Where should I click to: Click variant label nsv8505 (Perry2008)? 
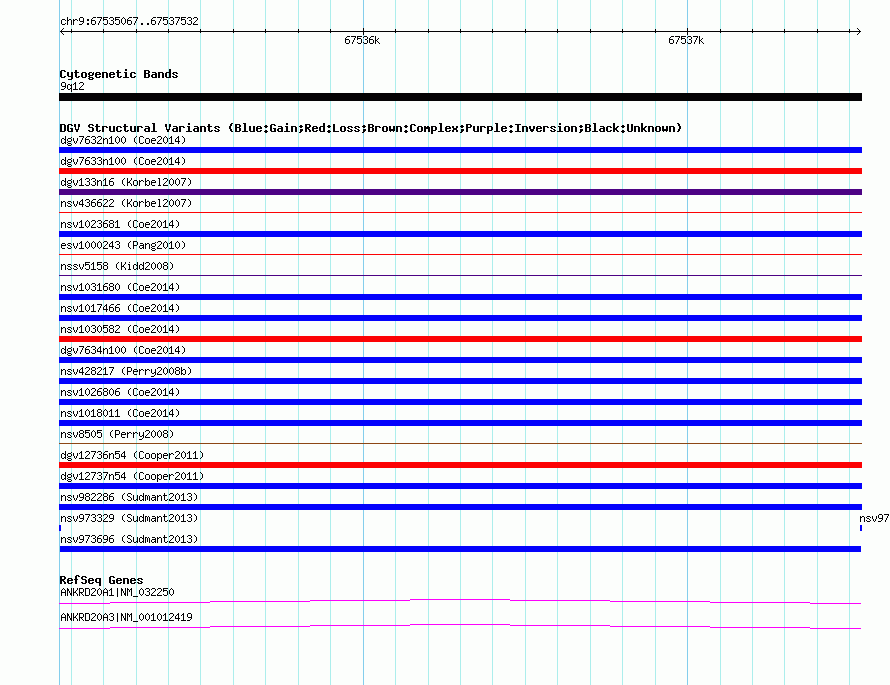click(x=117, y=434)
